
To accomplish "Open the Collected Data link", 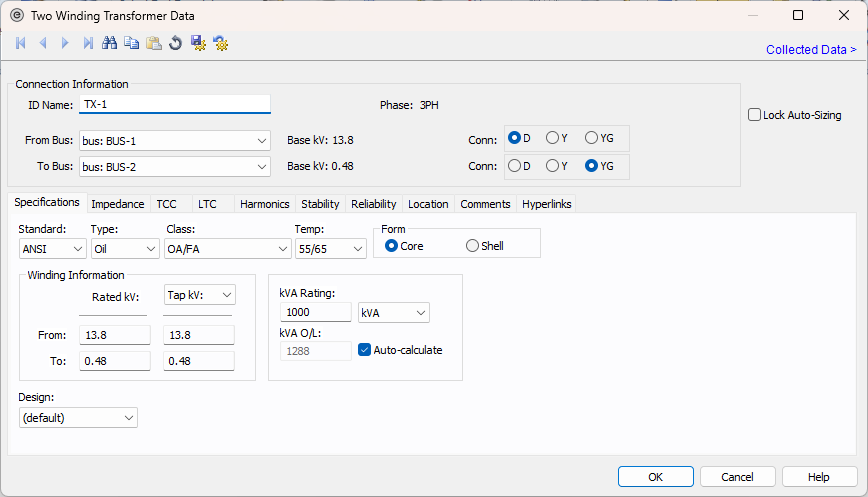I will tap(810, 50).
